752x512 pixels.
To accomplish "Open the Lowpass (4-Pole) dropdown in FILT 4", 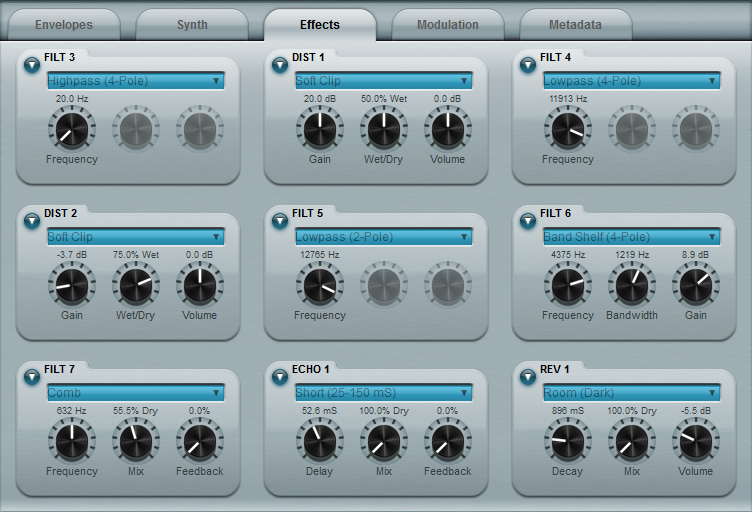I will (632, 81).
